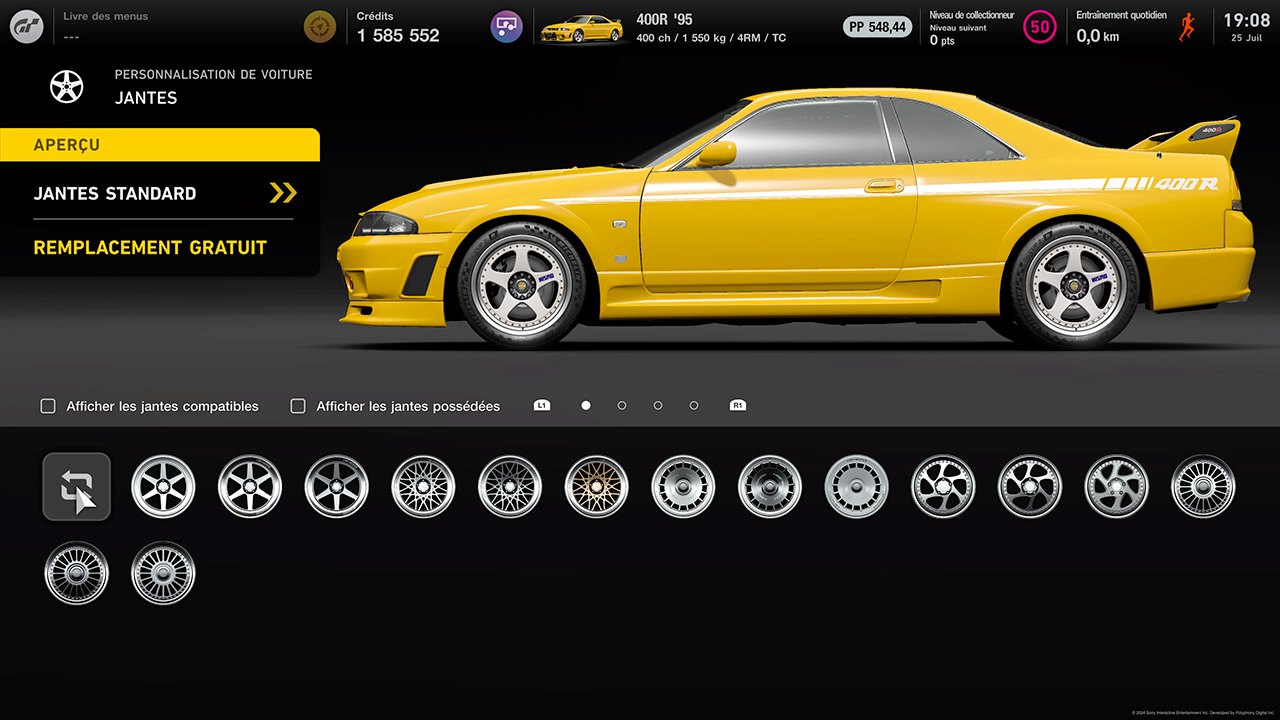
Task: Enable Afficher les jantes compatibles checkbox
Action: [48, 406]
